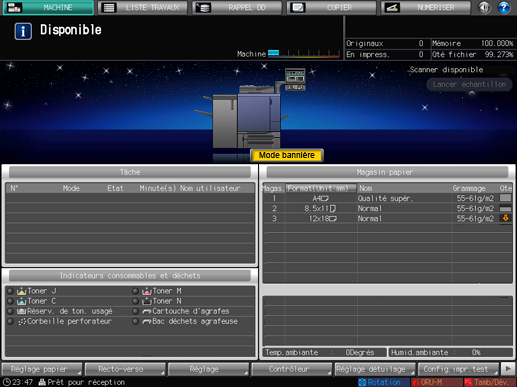Open the Recto-verso menu
This screenshot has width=517, height=387.
point(125,369)
